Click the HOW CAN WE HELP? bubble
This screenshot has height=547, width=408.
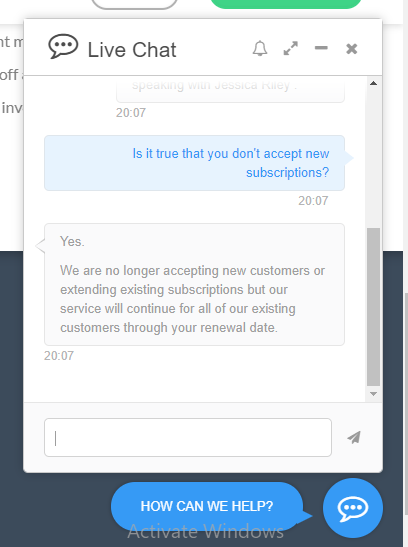[207, 506]
